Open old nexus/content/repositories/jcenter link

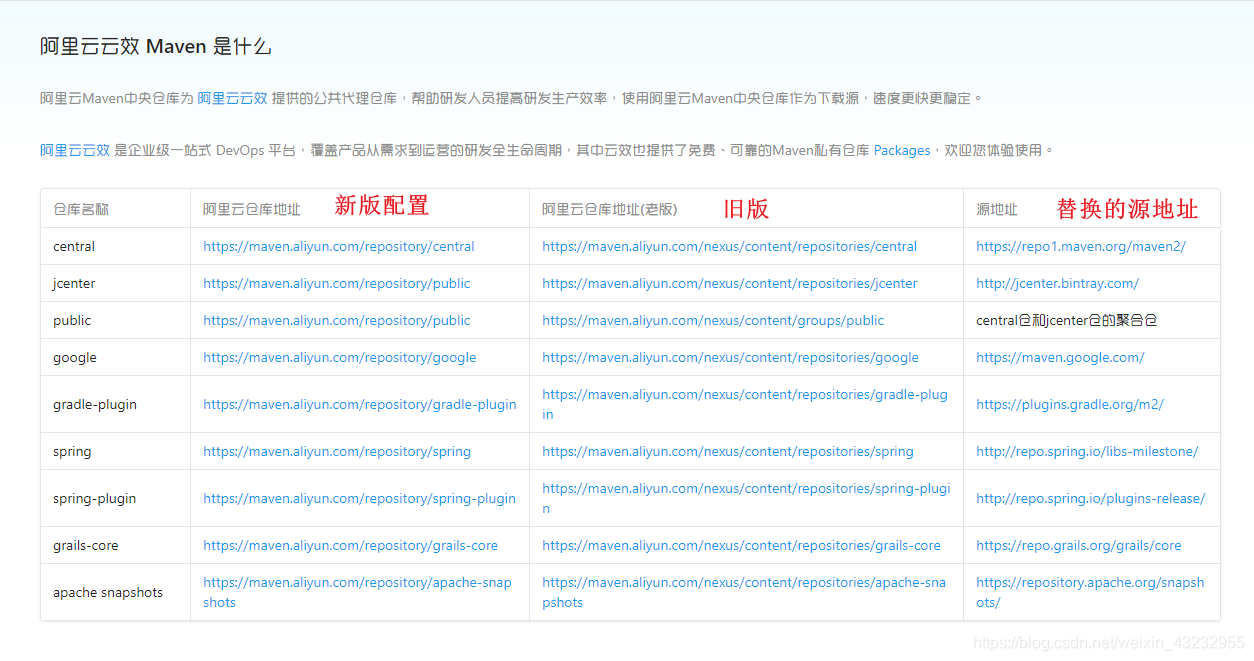(730, 283)
